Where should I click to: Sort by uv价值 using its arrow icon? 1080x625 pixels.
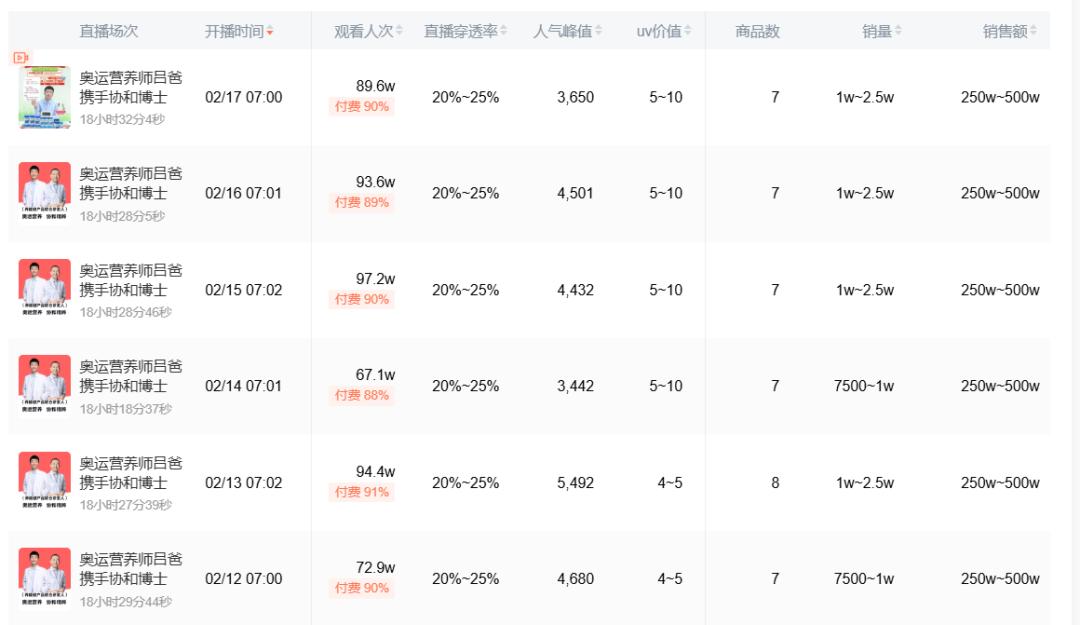[x=688, y=32]
